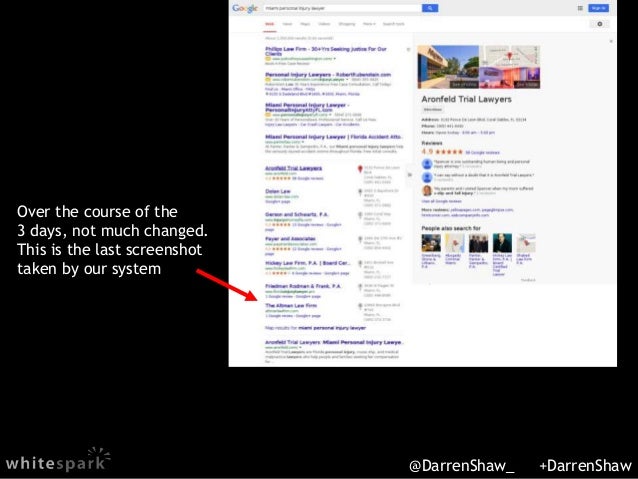Click info icon next to Phillips Law Firm ad
This screenshot has width=638, height=479.
[x=408, y=50]
